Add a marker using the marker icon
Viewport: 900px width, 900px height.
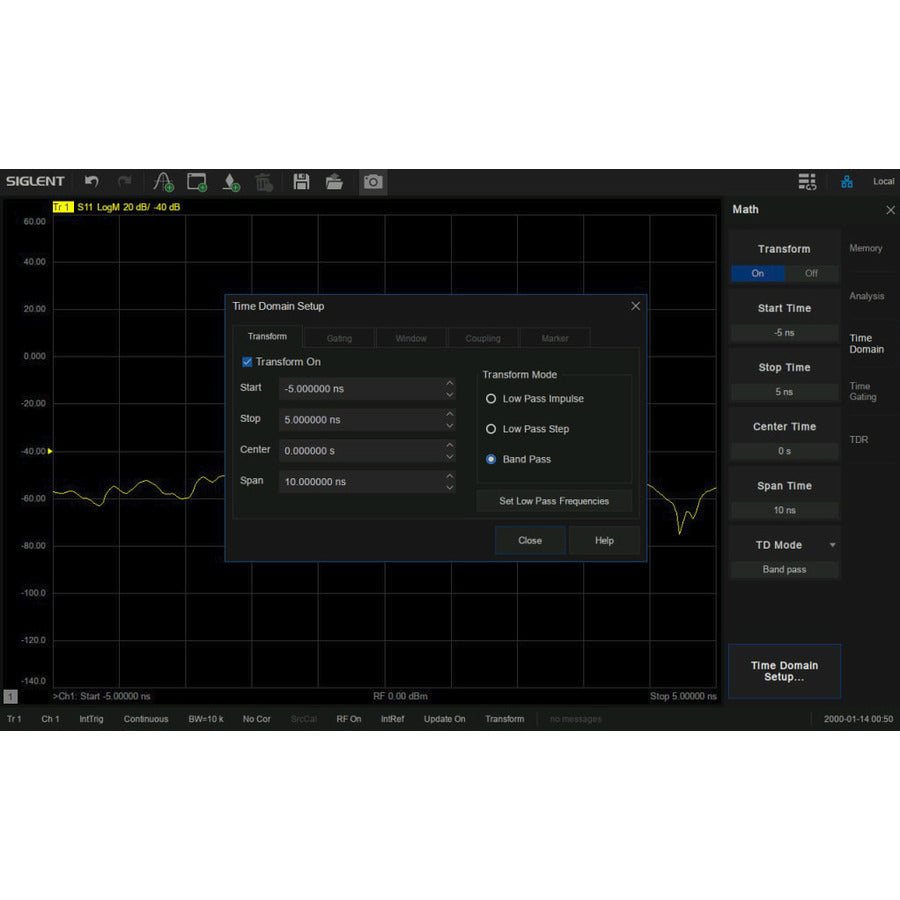(x=230, y=182)
